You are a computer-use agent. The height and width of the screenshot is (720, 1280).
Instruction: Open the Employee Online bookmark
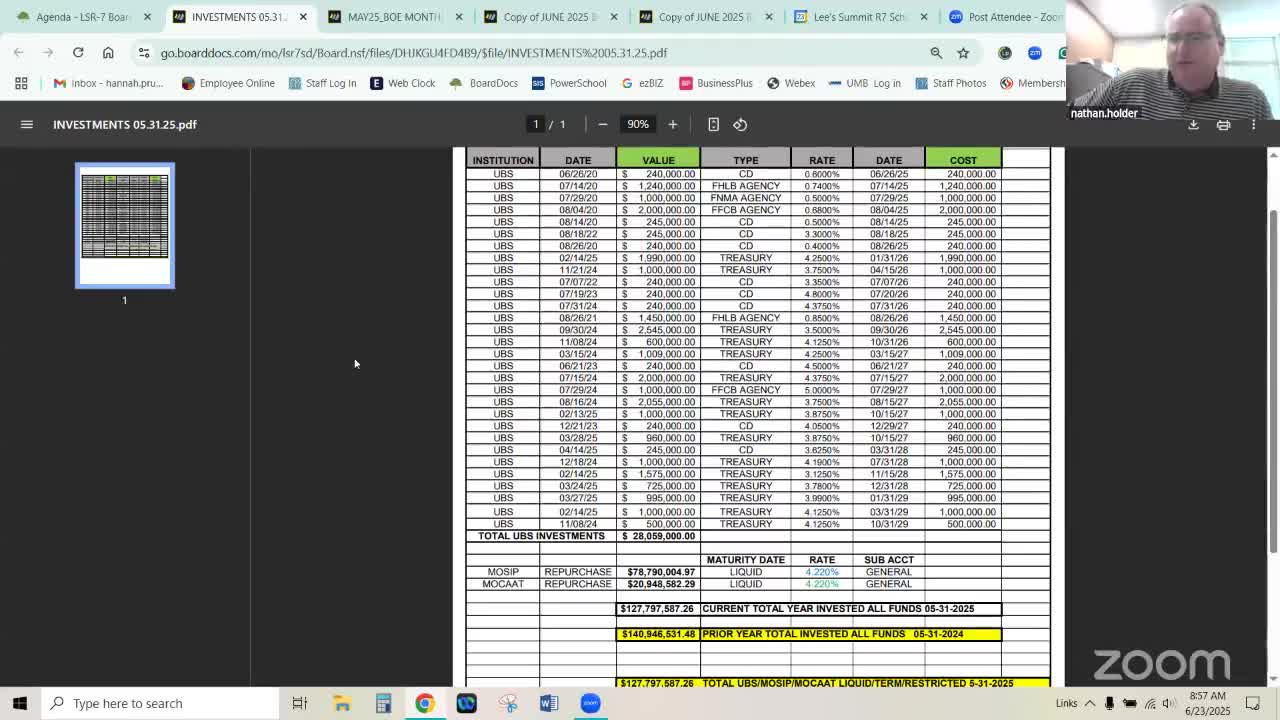(x=228, y=83)
